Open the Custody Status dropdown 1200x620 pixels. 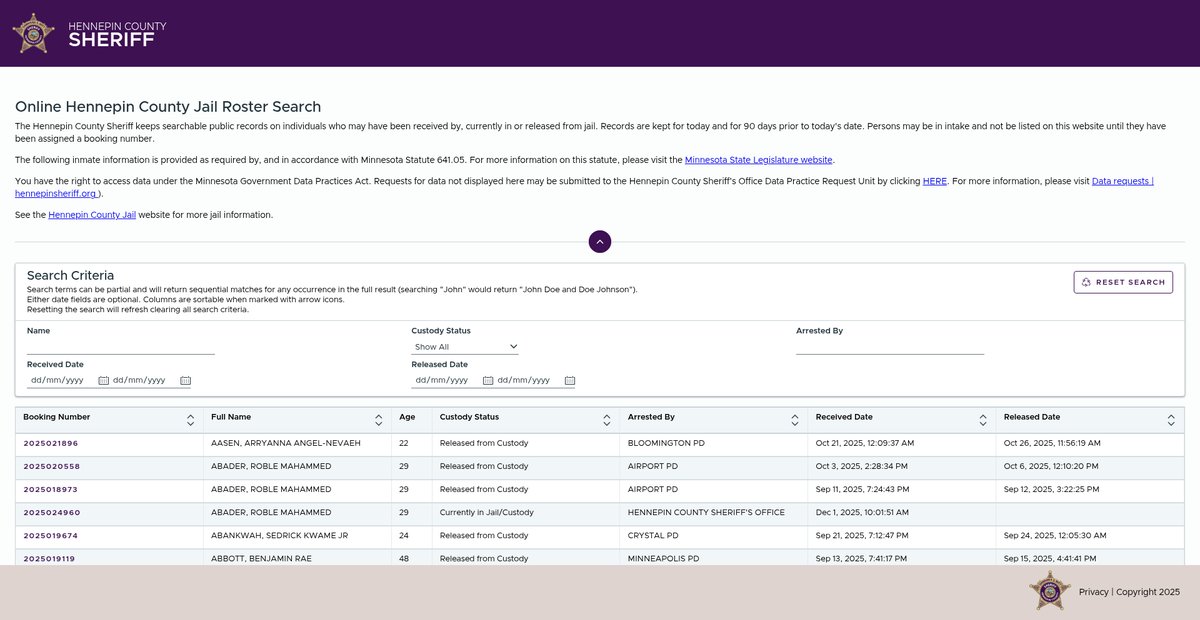click(x=465, y=347)
